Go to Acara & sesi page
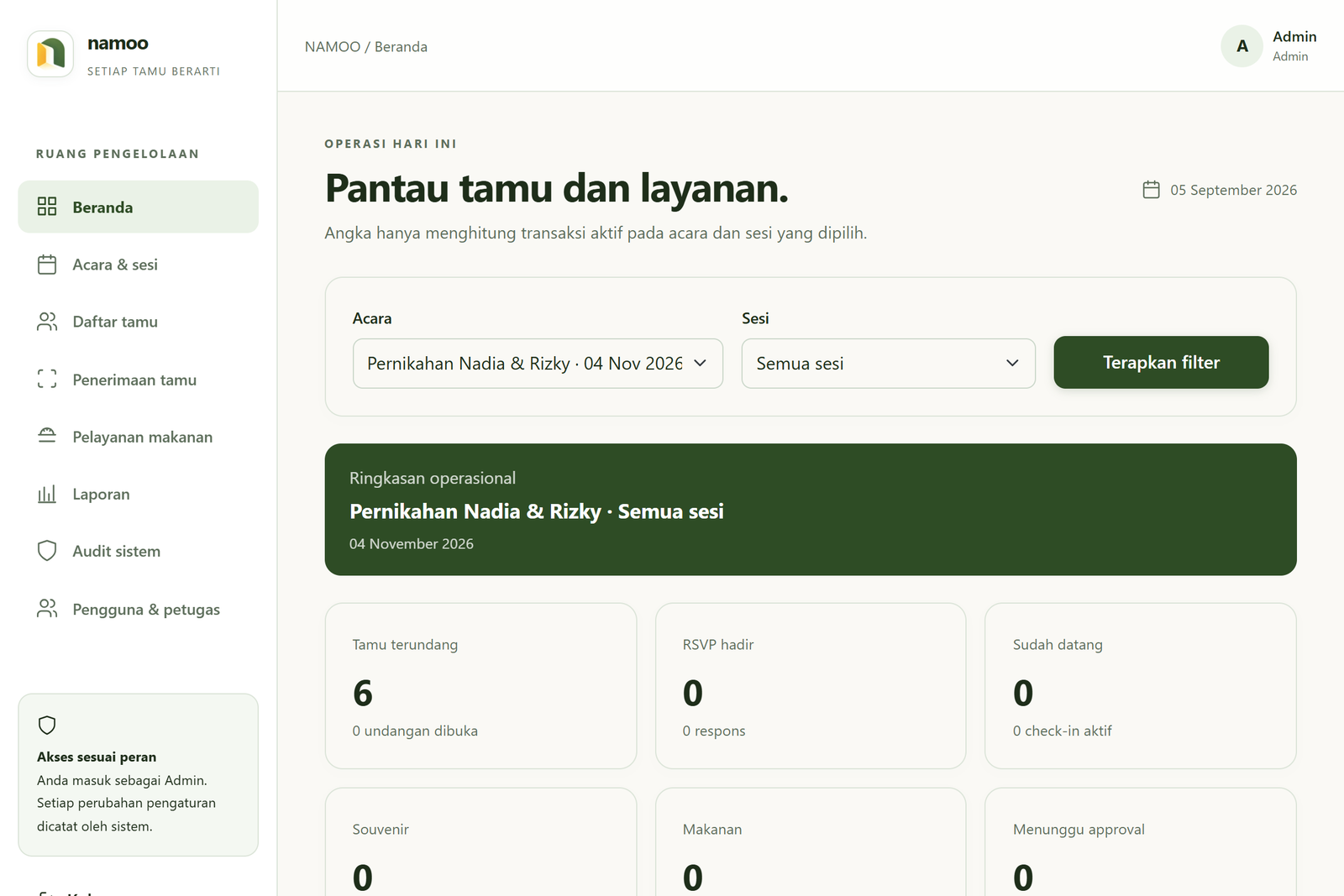 point(139,265)
